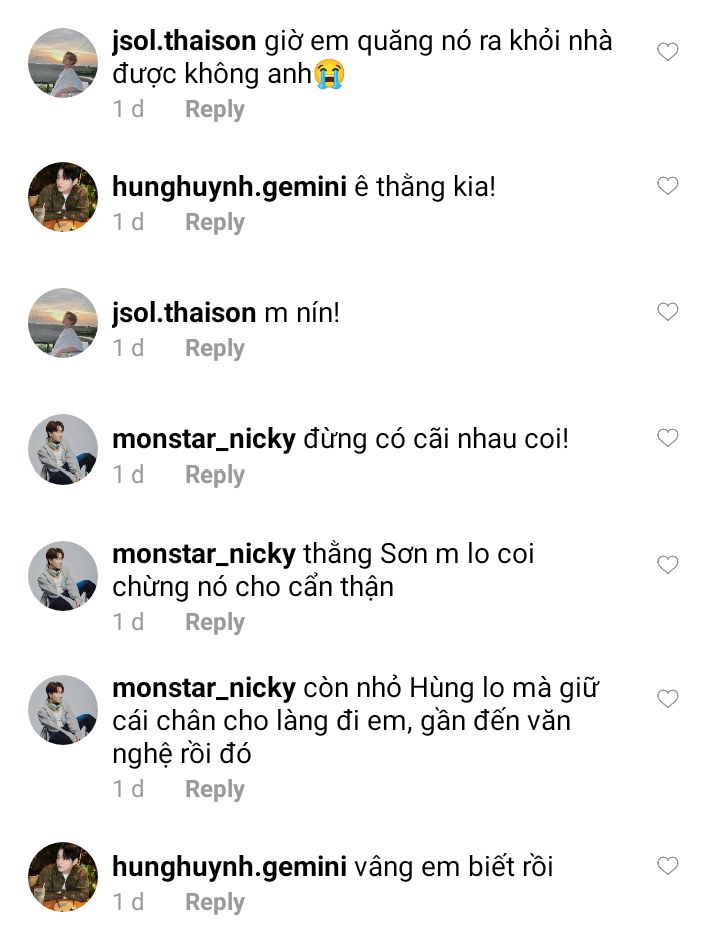Reply to the "m nín!" comment

coord(215,348)
